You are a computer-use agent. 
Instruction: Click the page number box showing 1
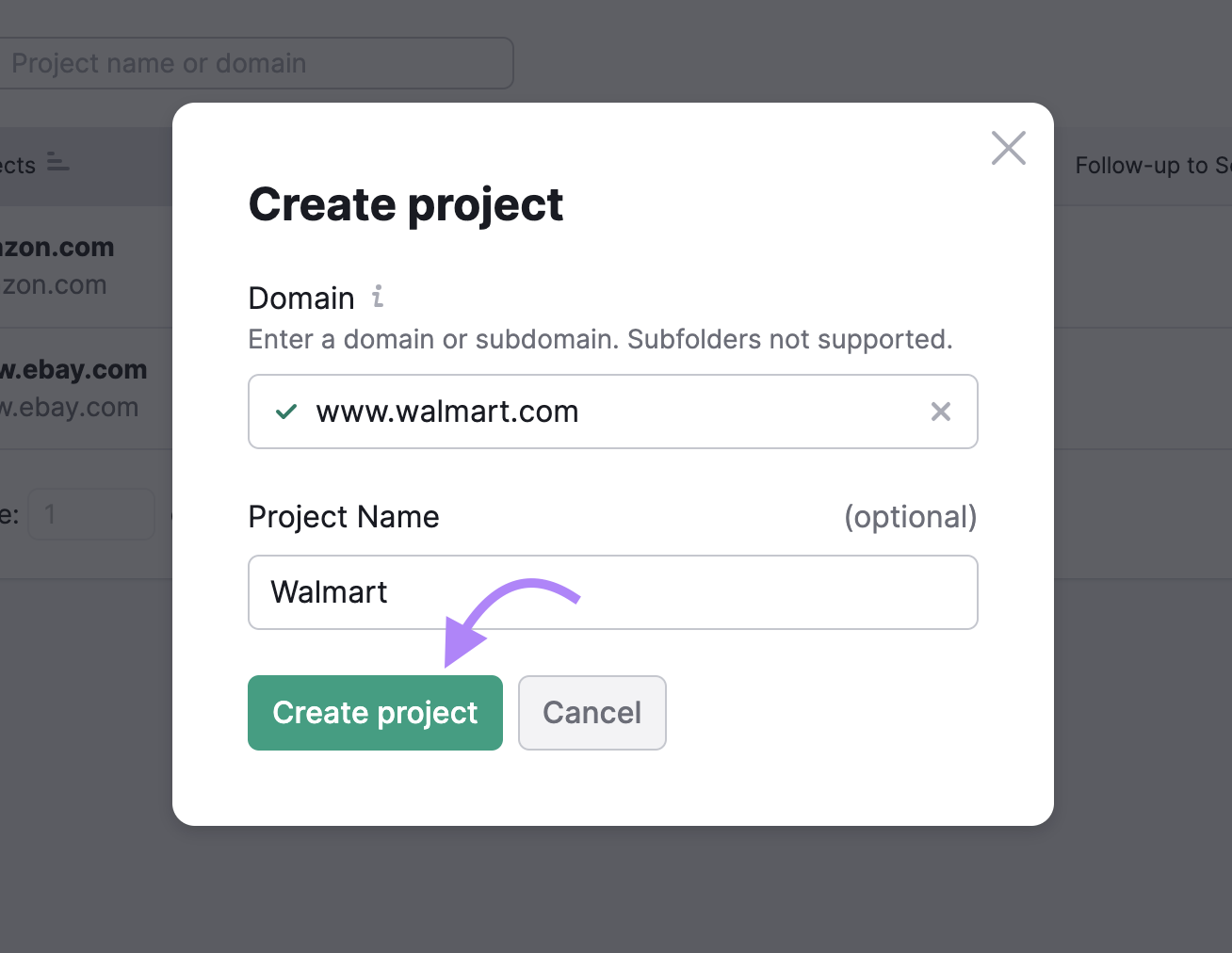(x=90, y=513)
